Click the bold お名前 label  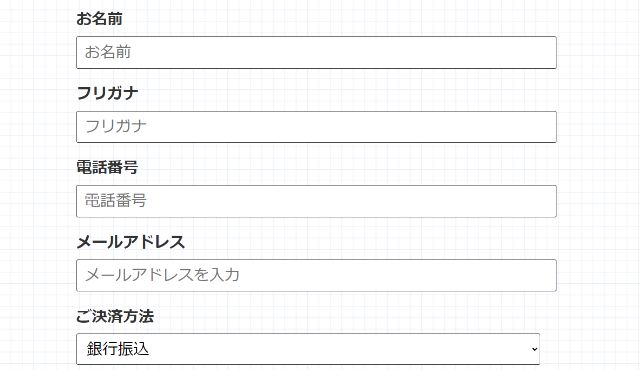[99, 19]
